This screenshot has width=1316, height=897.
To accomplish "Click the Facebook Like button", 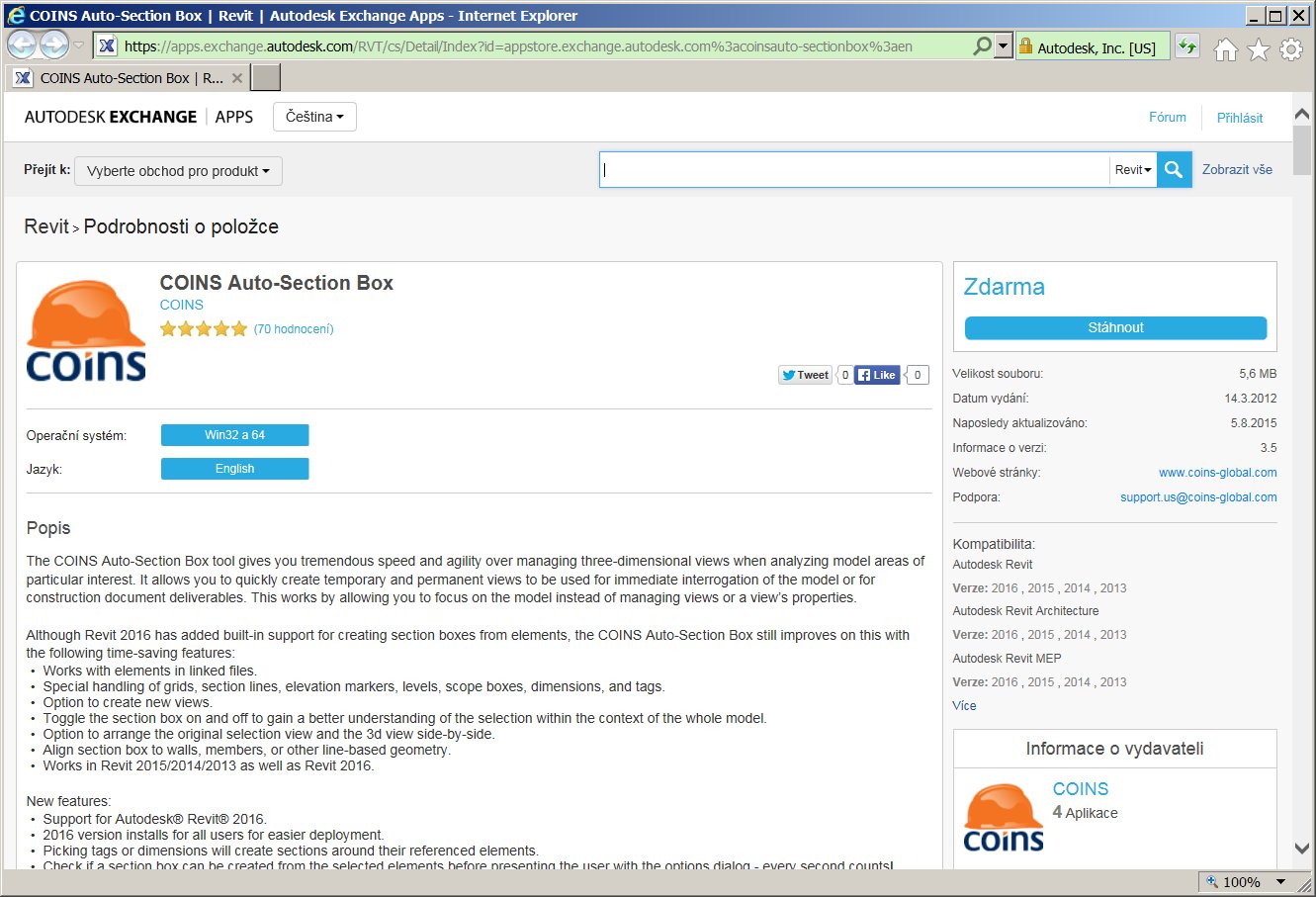I will point(877,375).
